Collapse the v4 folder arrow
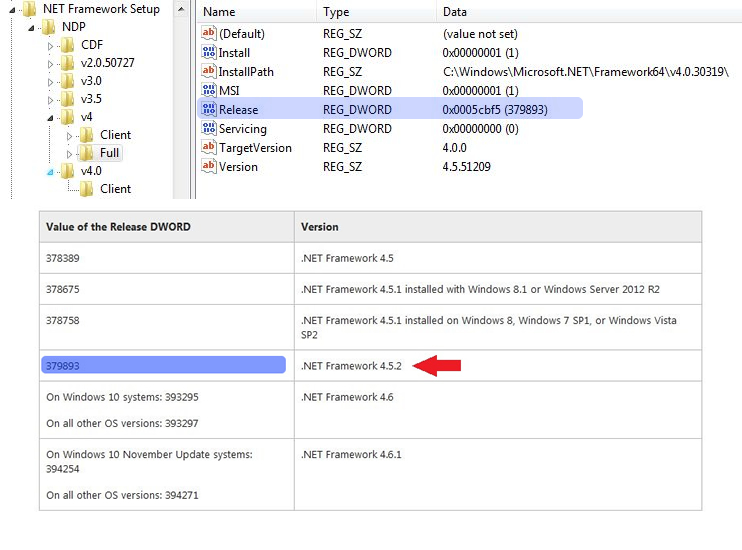 (x=50, y=118)
